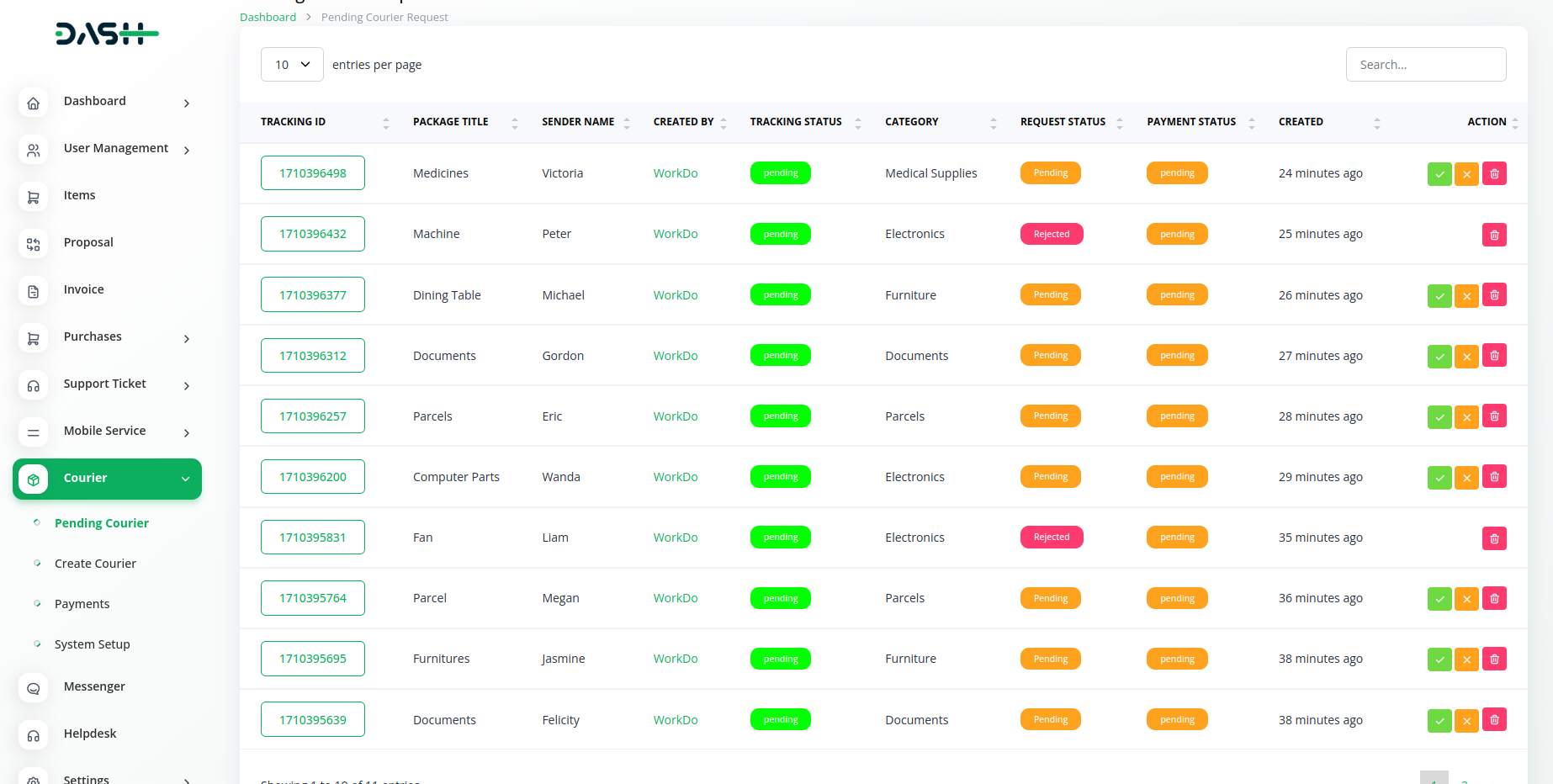Open the Payments submenu item
Viewport: 1553px width, 784px height.
82,604
